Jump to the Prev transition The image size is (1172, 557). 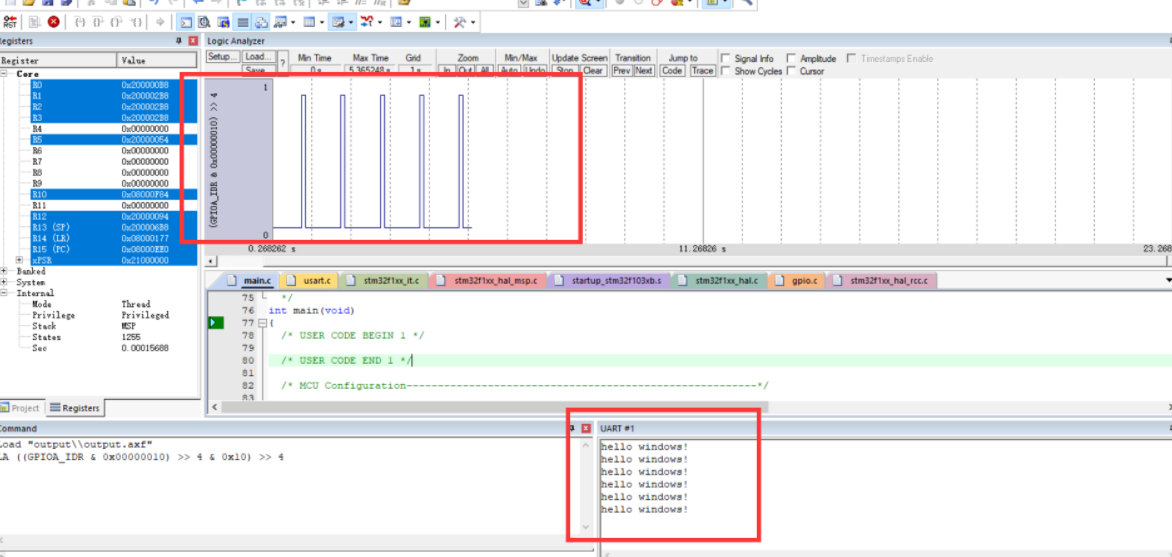[x=622, y=70]
